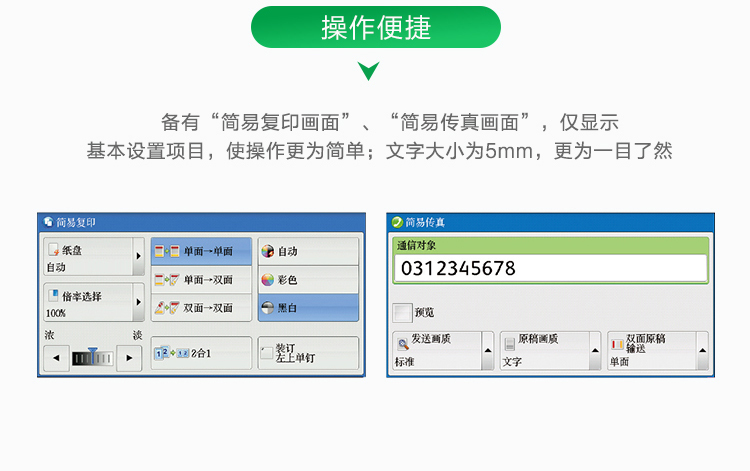This screenshot has width=750, height=471.
Task: Click the 倍率选择 document icon
Action: [x=54, y=296]
